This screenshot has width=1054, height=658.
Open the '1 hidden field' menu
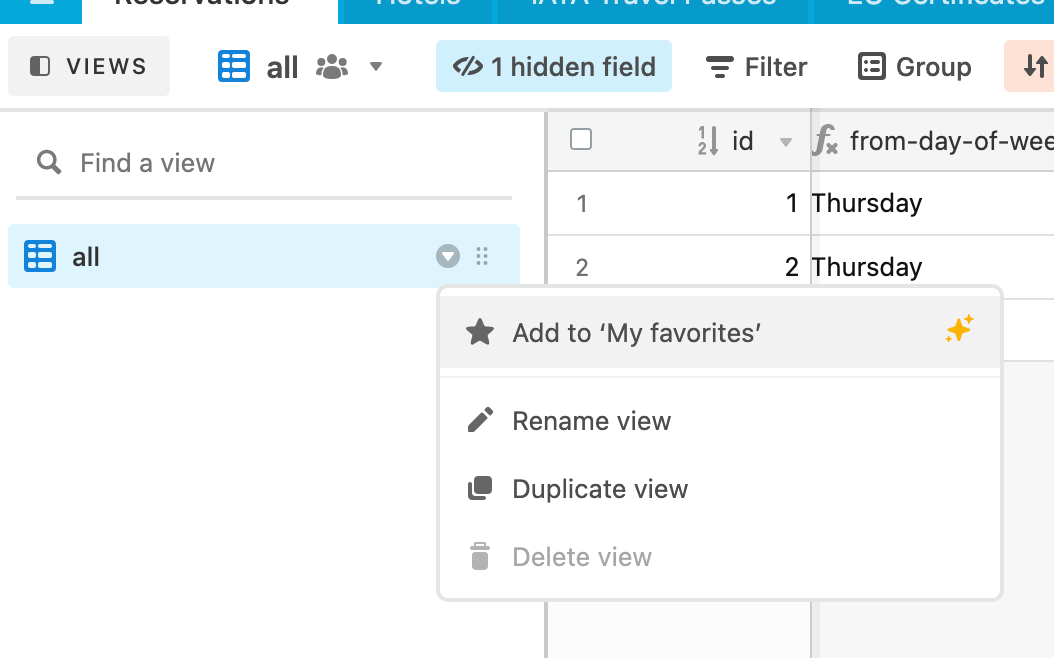click(554, 66)
